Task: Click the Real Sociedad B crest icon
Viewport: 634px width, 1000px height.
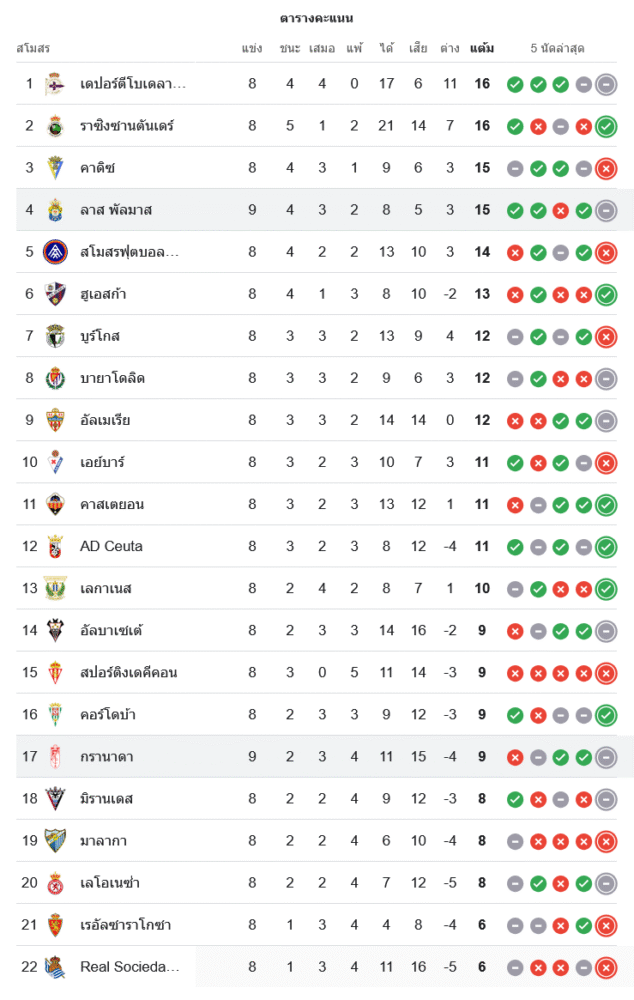Action: [55, 967]
